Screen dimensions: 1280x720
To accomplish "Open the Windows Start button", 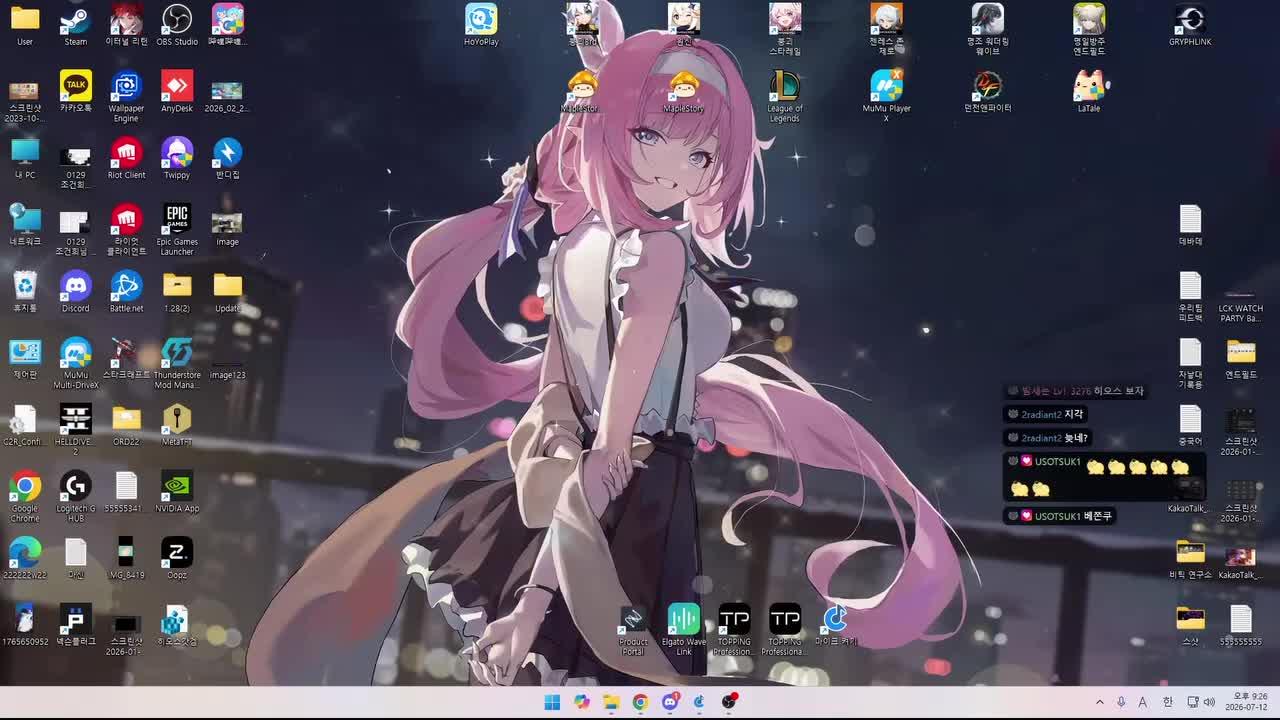I will tap(552, 702).
